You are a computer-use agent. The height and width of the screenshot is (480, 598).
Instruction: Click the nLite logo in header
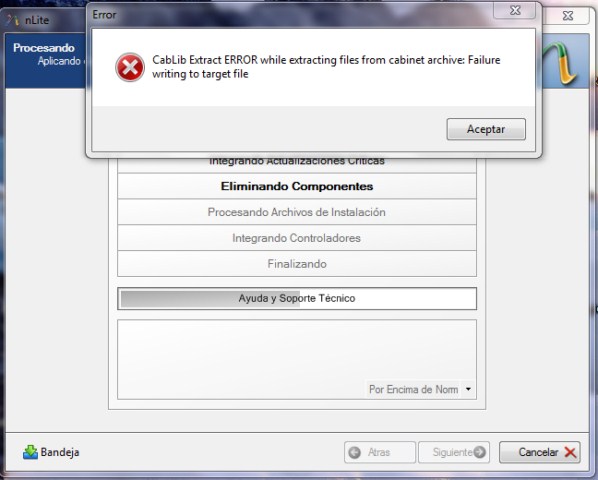(x=561, y=63)
